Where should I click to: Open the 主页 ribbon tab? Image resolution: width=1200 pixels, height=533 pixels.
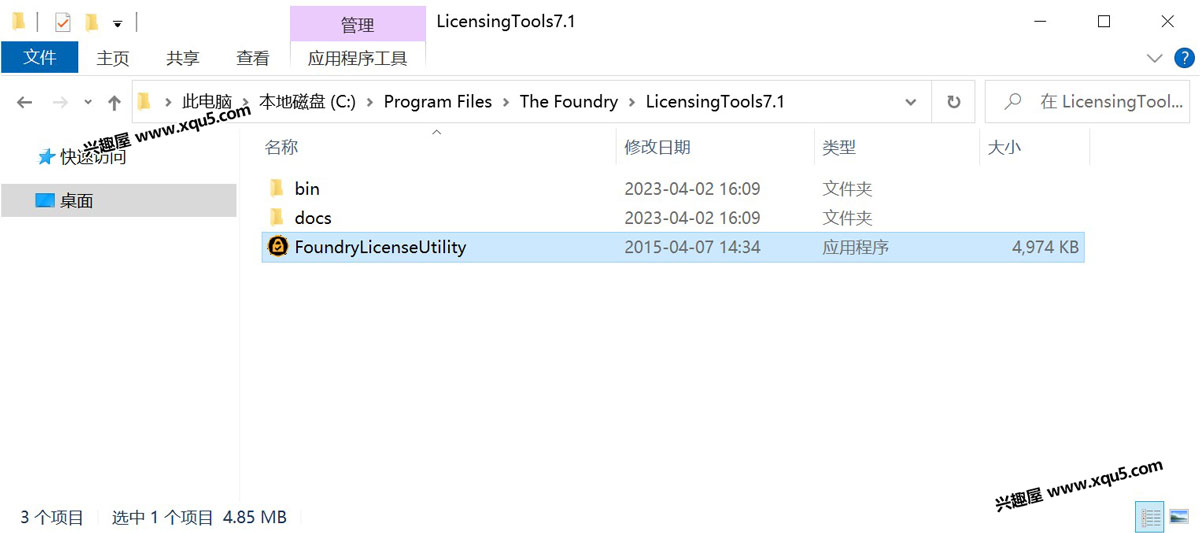[x=113, y=58]
